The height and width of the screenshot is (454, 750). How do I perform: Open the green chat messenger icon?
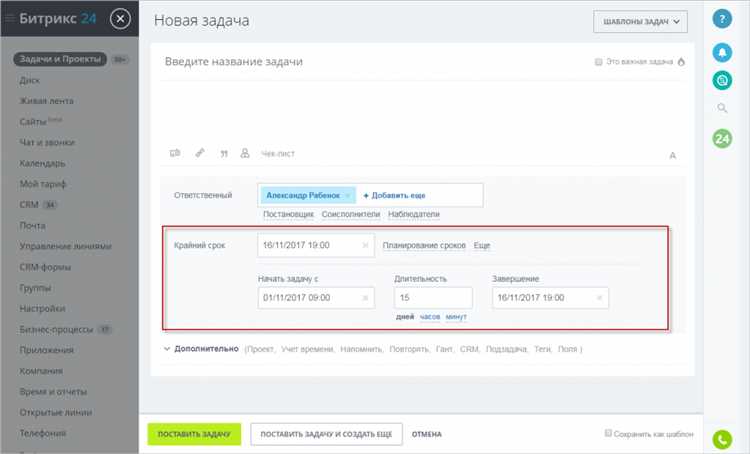722,80
